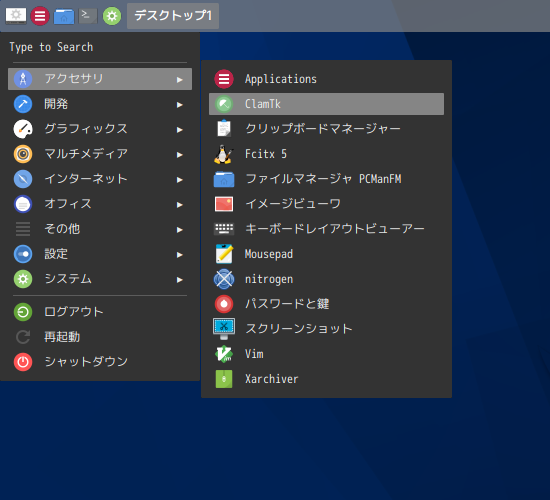Image resolution: width=550 pixels, height=500 pixels.
Task: Click the Fcitx 5 label
Action: [x=266, y=154]
